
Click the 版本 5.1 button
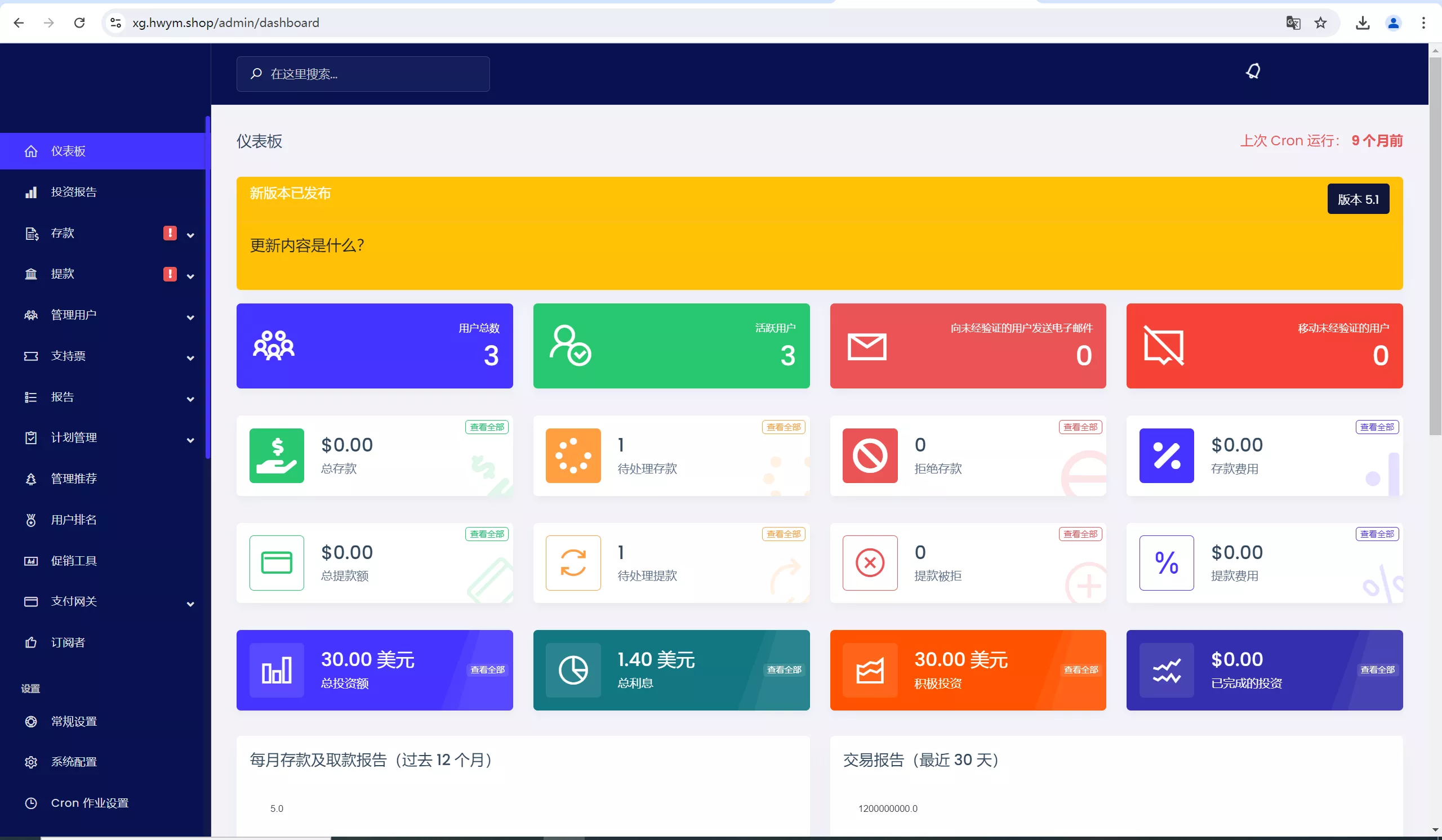tap(1358, 199)
